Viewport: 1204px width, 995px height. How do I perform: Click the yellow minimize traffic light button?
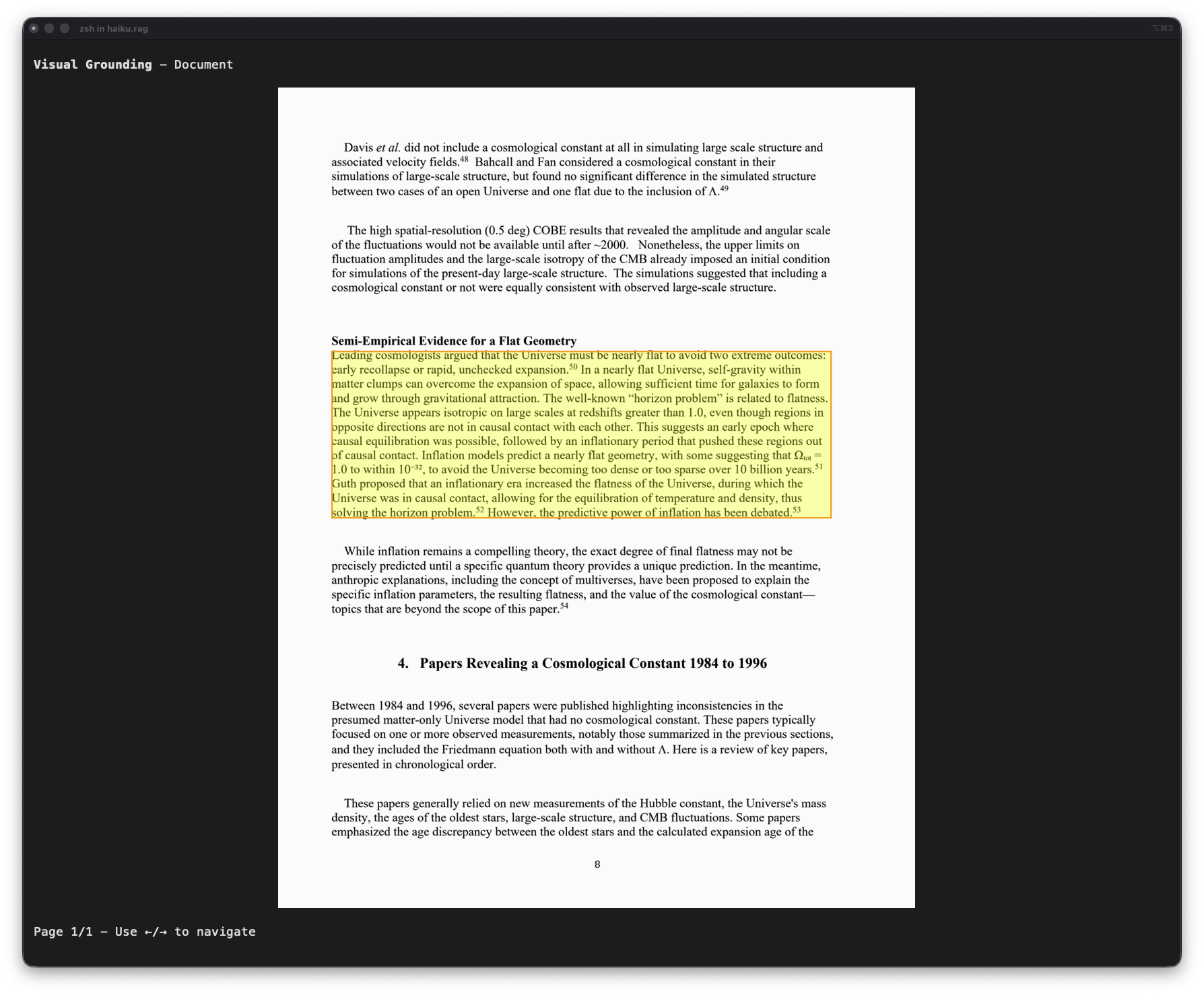coord(48,28)
